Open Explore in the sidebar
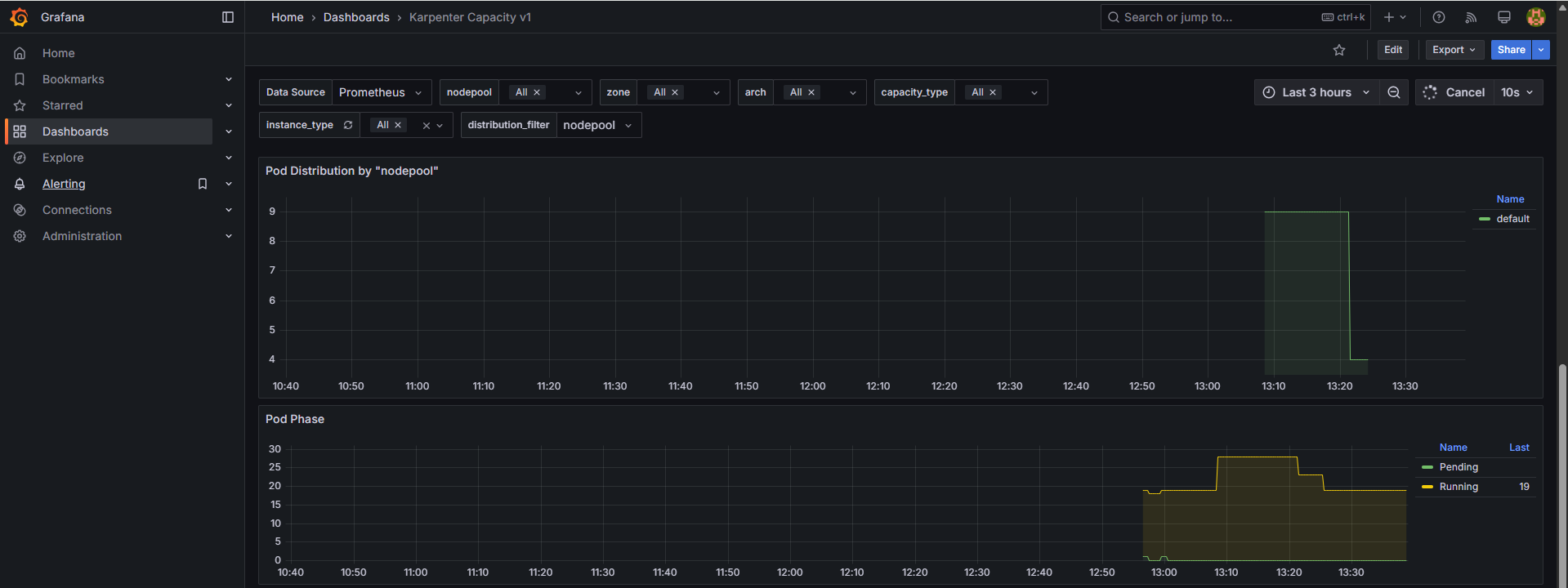The image size is (1568, 588). click(x=63, y=158)
